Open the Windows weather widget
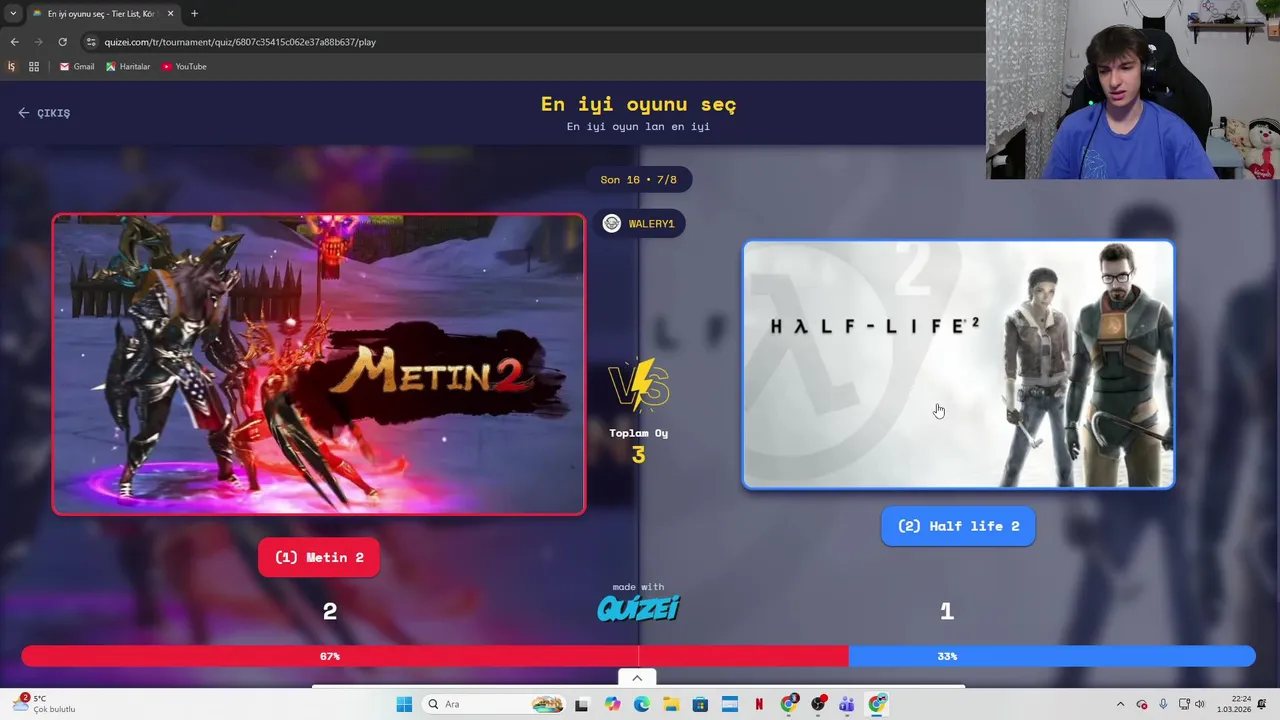The width and height of the screenshot is (1280, 720). 44,704
